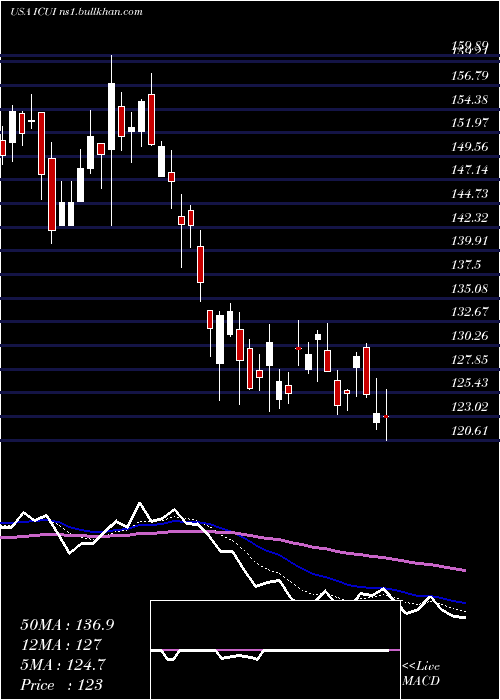Image resolution: width=500 pixels, height=700 pixels.
Task: Click inside the MACD indicator panel
Action: [275, 650]
